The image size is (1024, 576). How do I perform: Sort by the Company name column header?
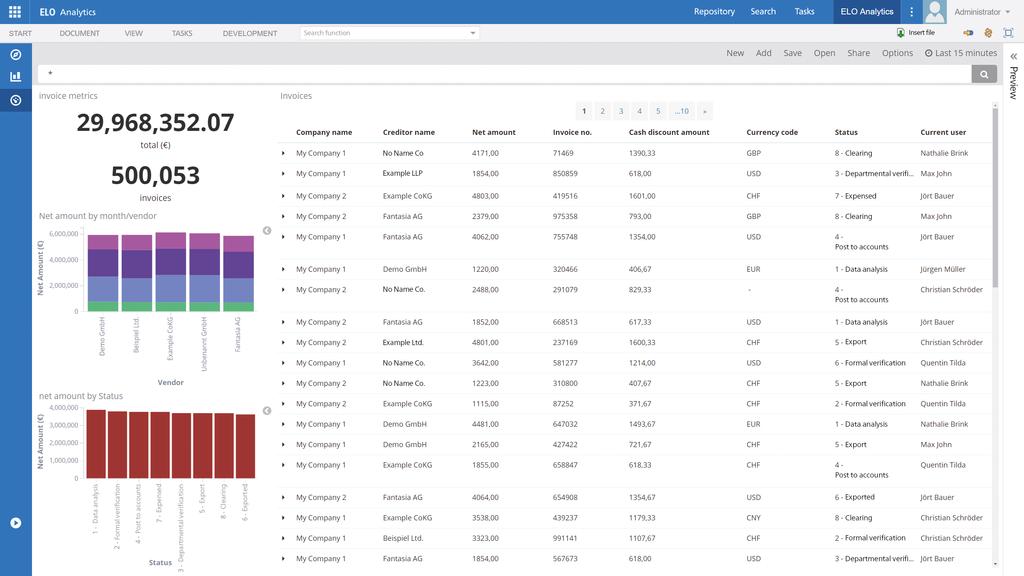click(x=324, y=133)
